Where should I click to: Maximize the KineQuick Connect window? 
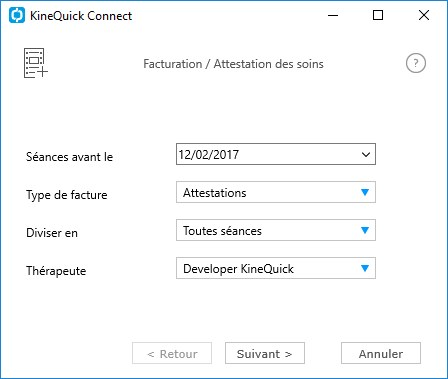[378, 15]
